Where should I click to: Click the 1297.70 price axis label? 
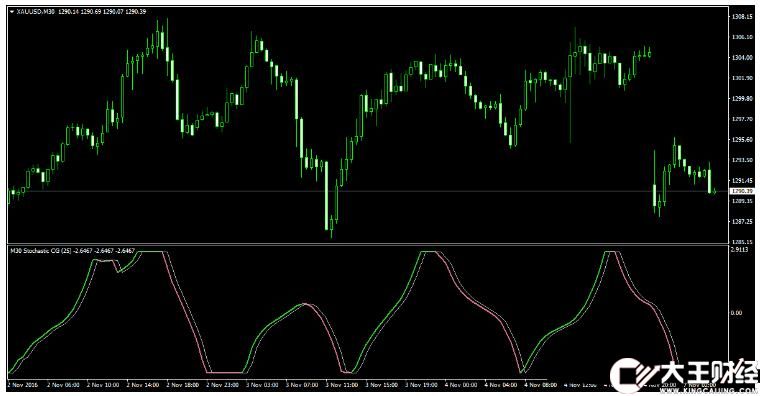742,119
